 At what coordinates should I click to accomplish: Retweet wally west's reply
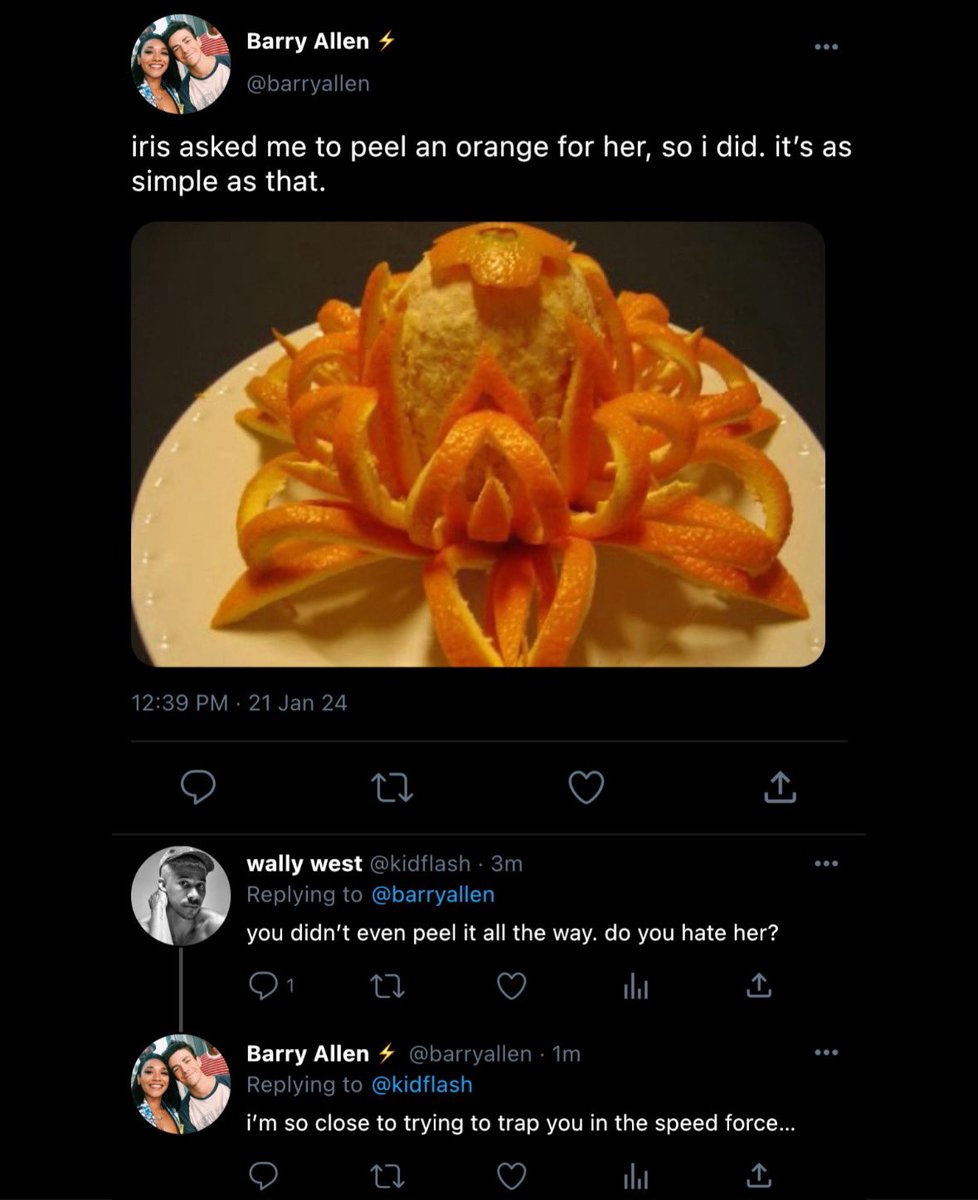pos(386,986)
